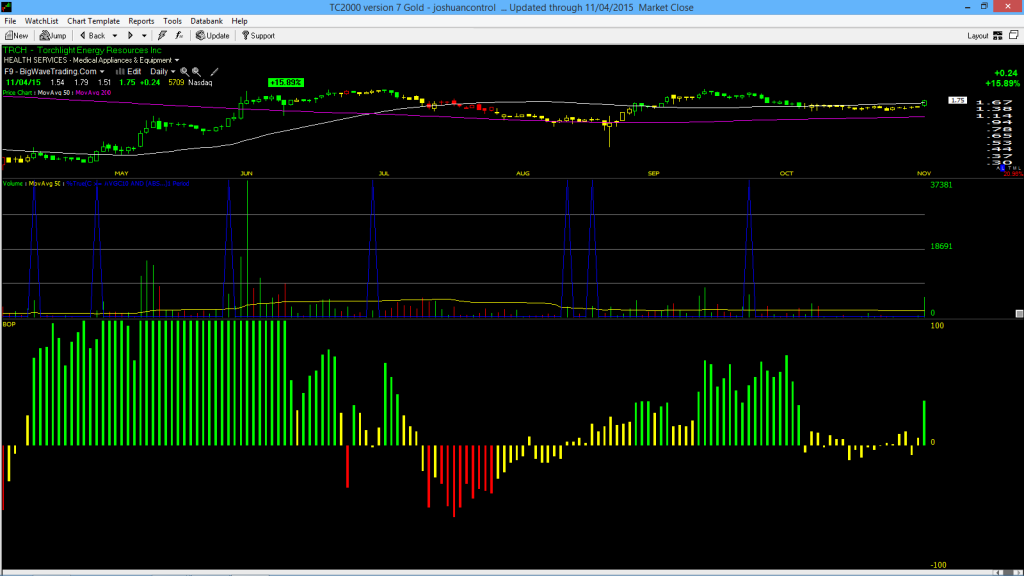
Task: Click the app icon in title bar
Action: [x=7, y=7]
